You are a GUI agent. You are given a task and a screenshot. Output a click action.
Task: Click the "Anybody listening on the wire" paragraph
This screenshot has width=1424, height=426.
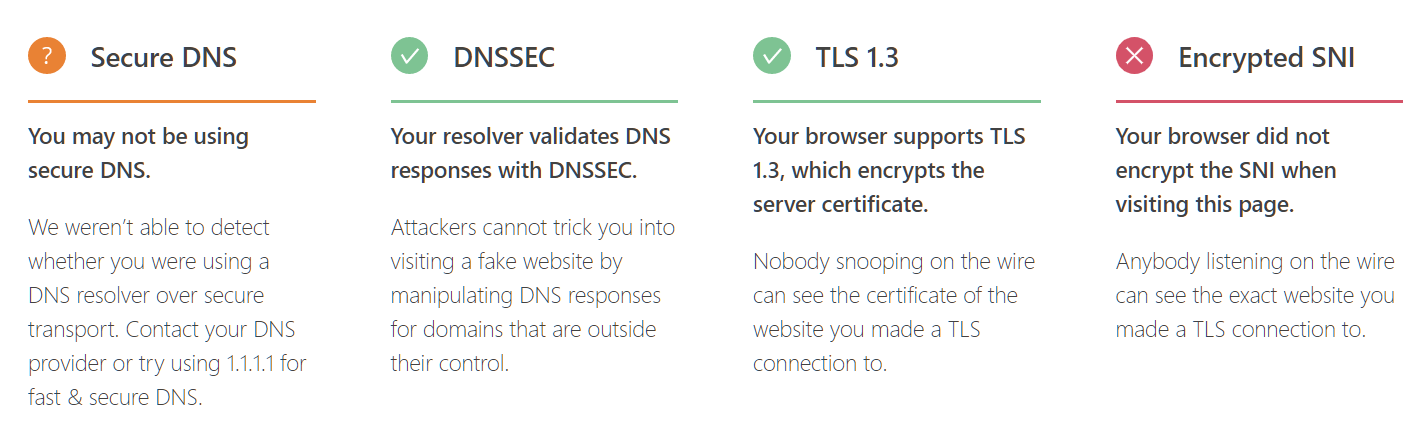(x=1254, y=295)
